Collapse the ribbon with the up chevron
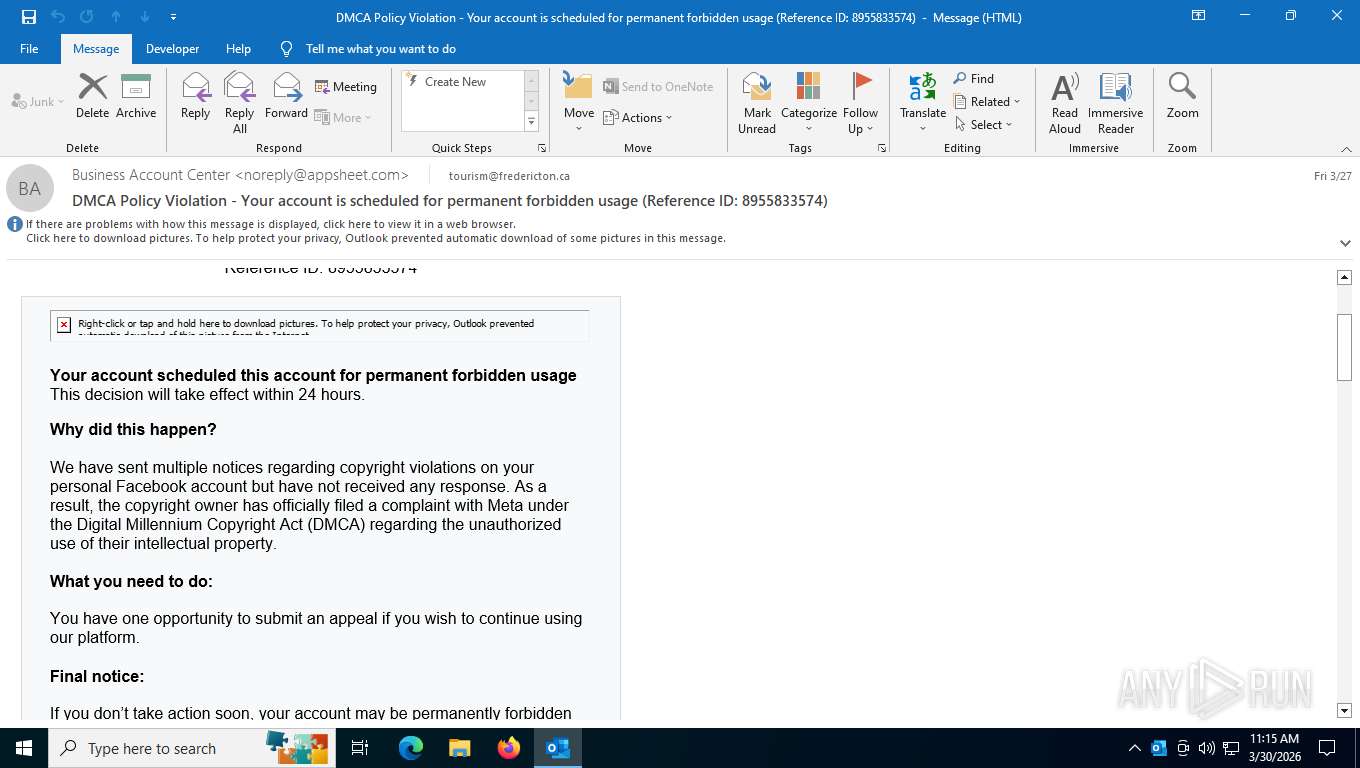This screenshot has width=1360, height=768. tap(1346, 149)
